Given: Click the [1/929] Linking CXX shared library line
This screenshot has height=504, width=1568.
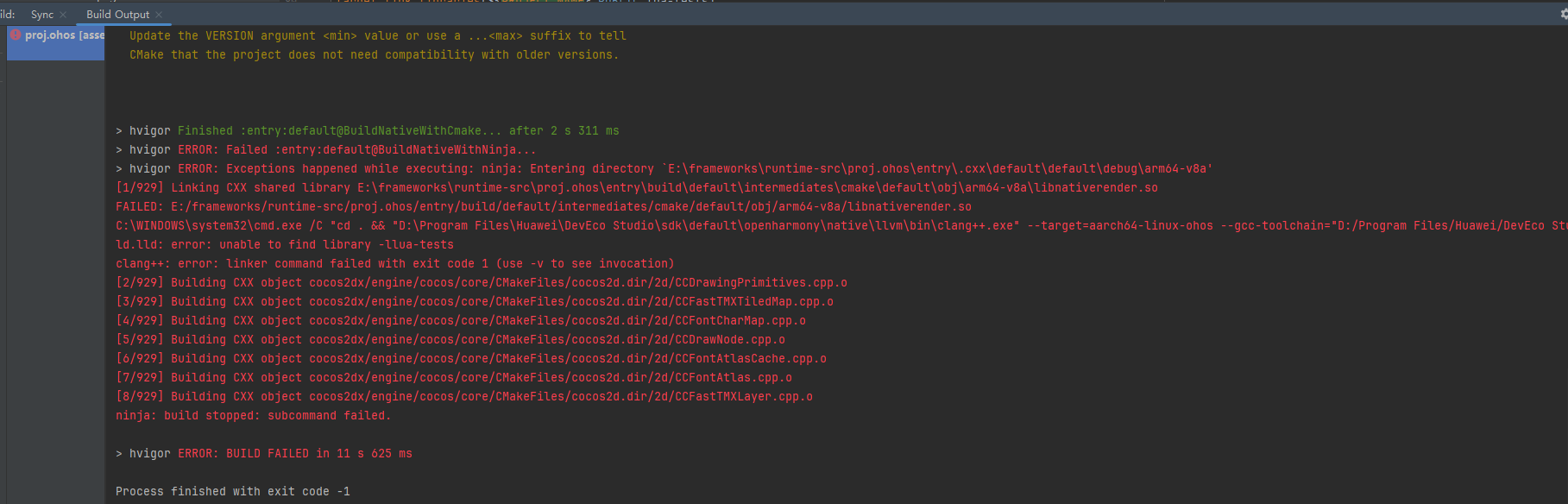Looking at the screenshot, I should click(636, 188).
